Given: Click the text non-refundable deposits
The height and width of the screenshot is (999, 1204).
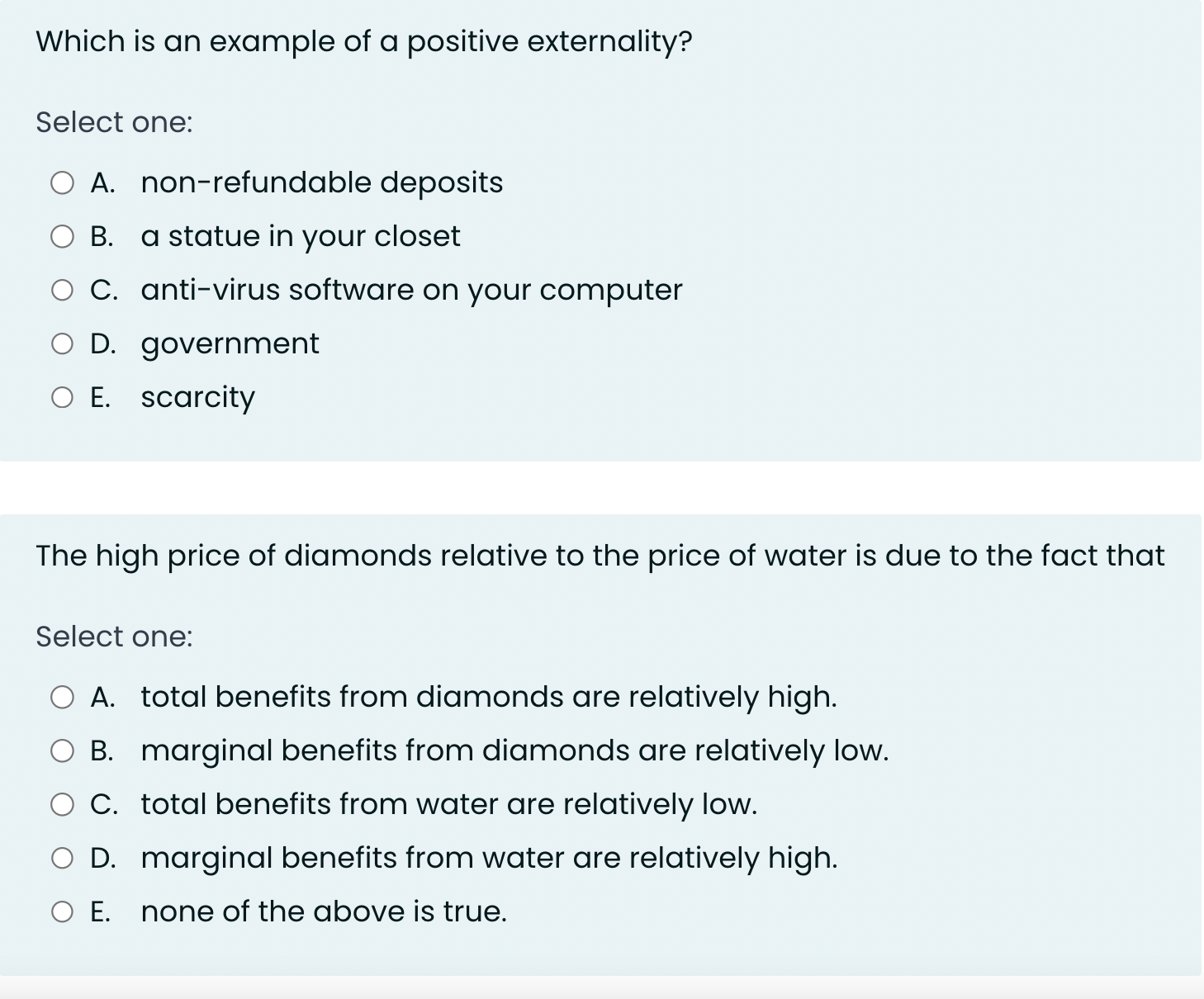Looking at the screenshot, I should (x=321, y=182).
